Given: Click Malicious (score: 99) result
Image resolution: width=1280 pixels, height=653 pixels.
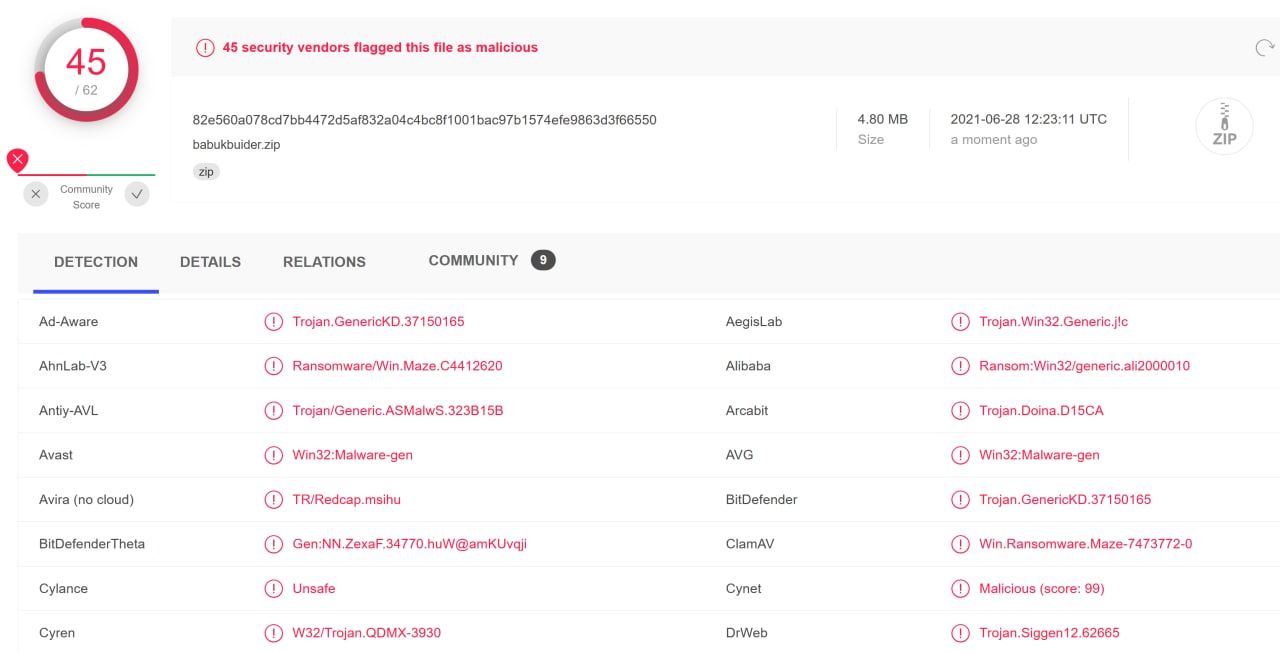Looking at the screenshot, I should (1041, 588).
